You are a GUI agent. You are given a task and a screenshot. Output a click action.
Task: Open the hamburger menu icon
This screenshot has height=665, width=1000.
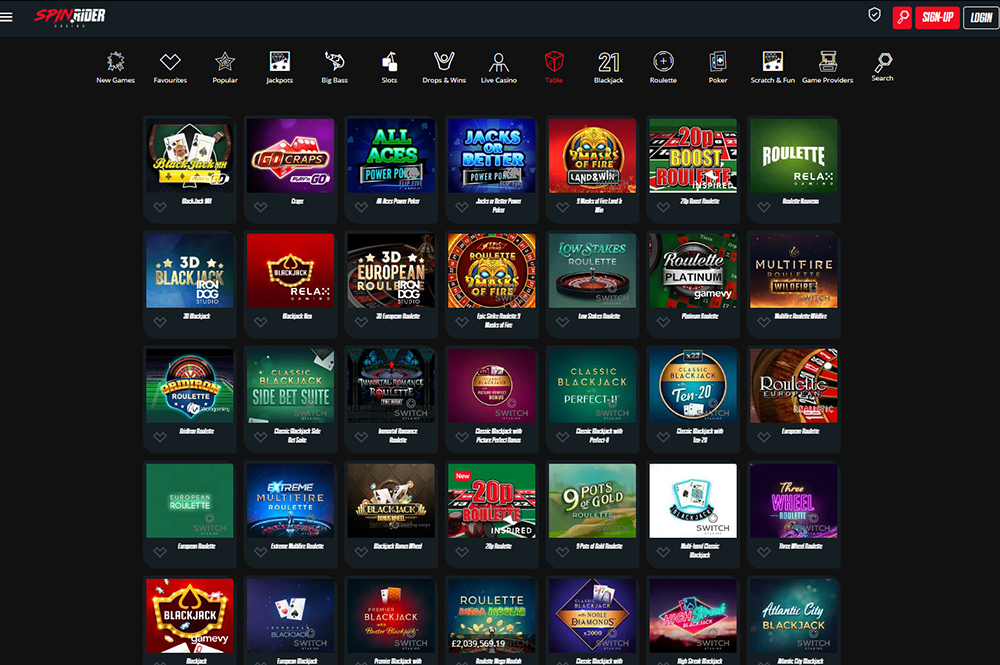coord(8,17)
